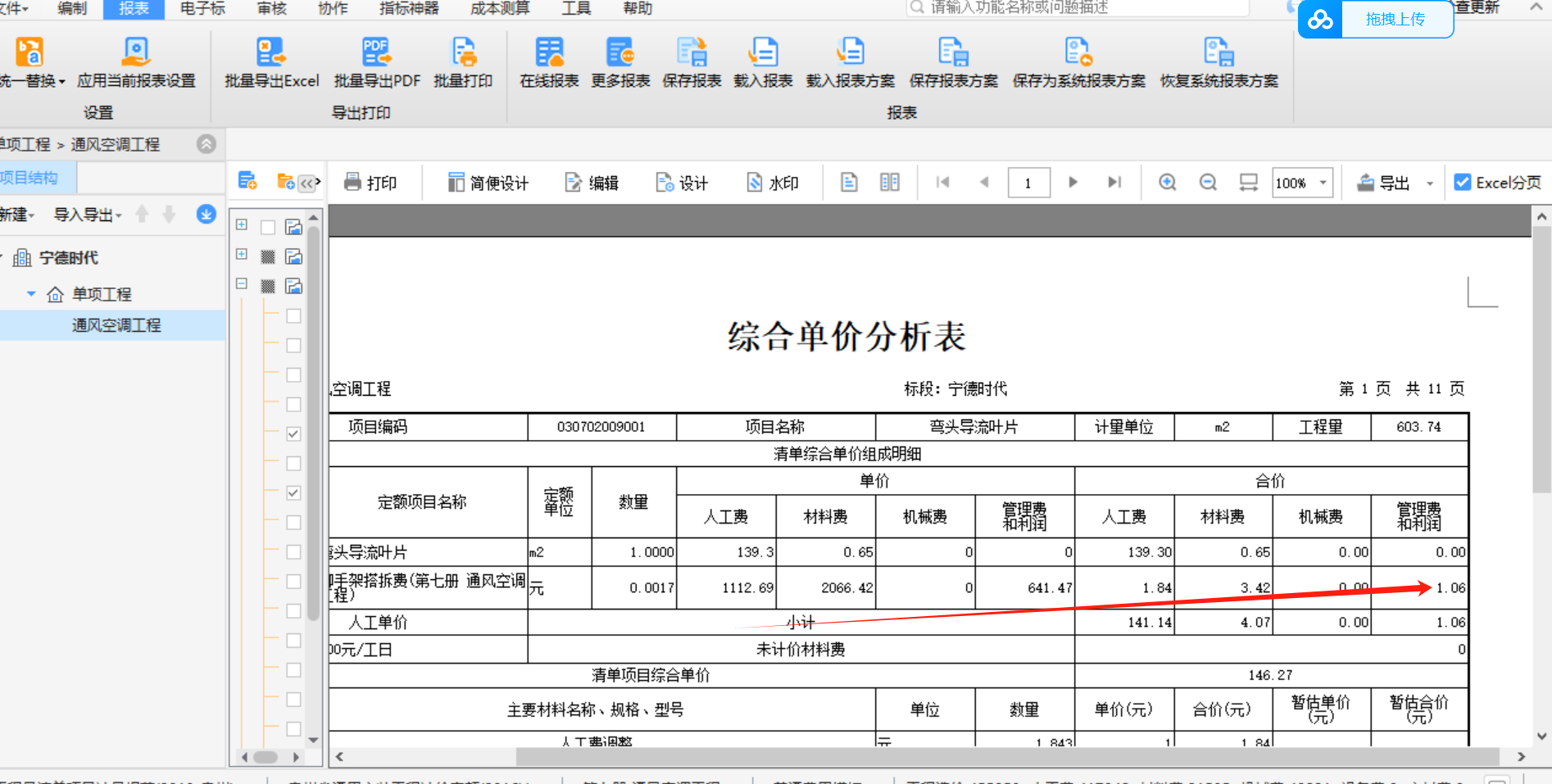
Task: Open the 编制 menu tab
Action: (72, 8)
